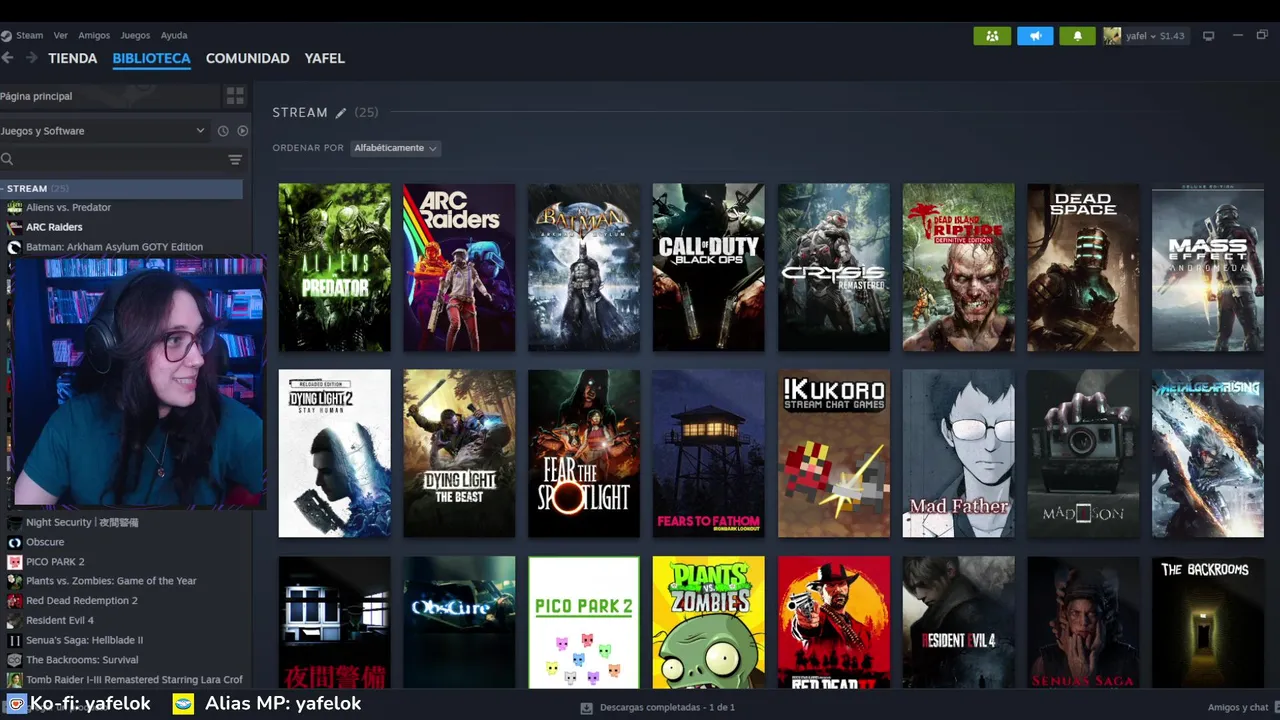Show recent activity clock filter
Viewport: 1280px width, 720px height.
click(223, 131)
